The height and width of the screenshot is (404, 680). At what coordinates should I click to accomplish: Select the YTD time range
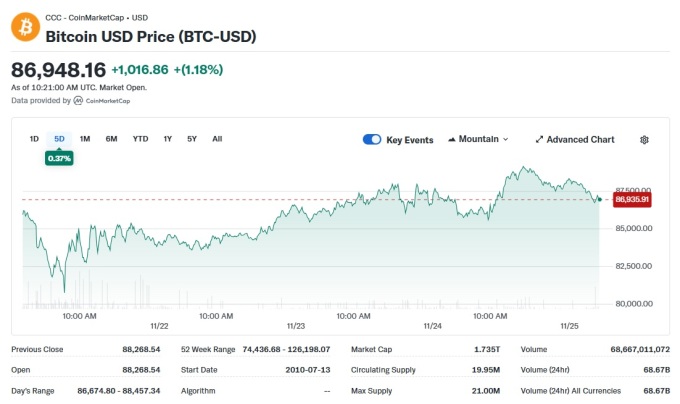140,138
